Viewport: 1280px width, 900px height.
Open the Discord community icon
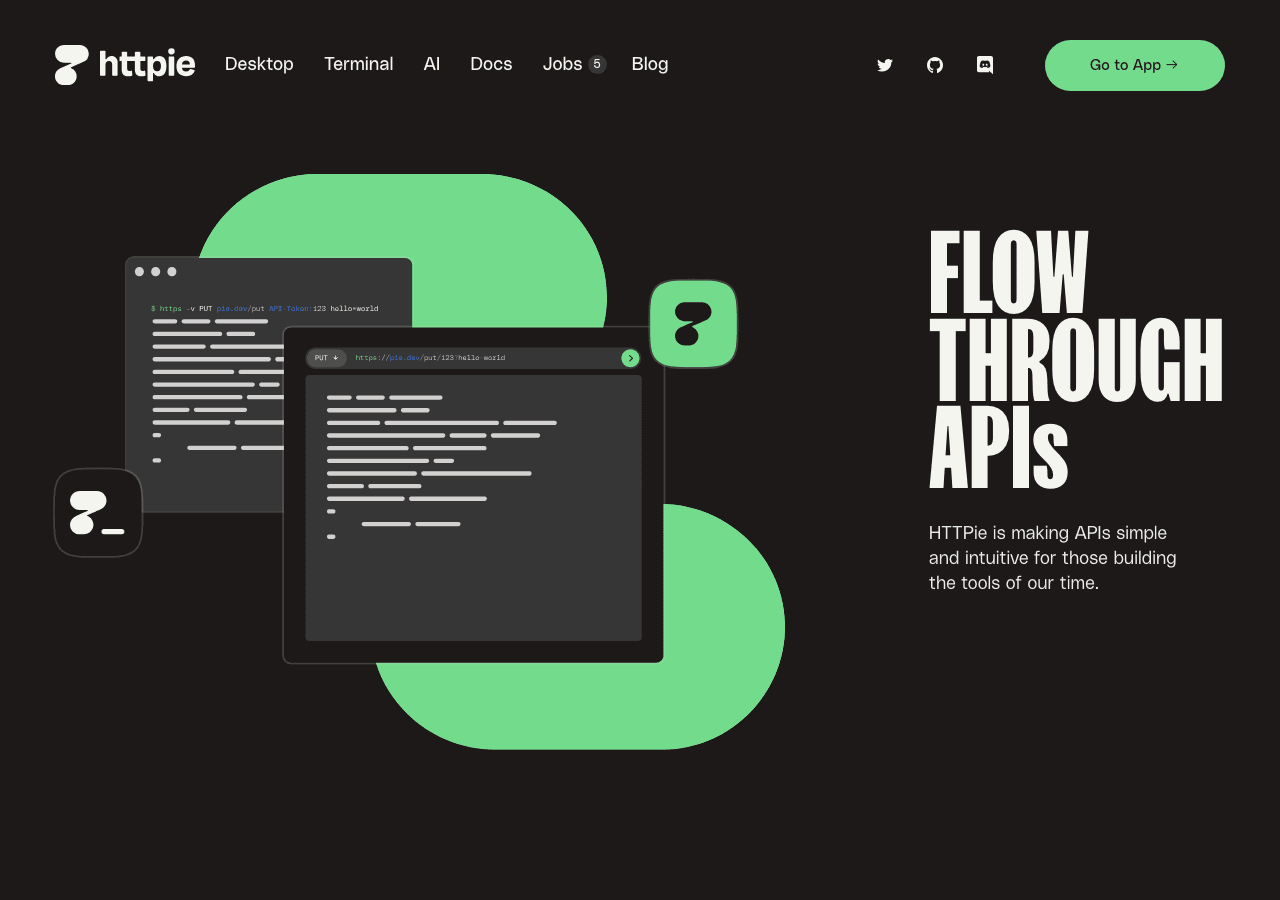pos(985,65)
